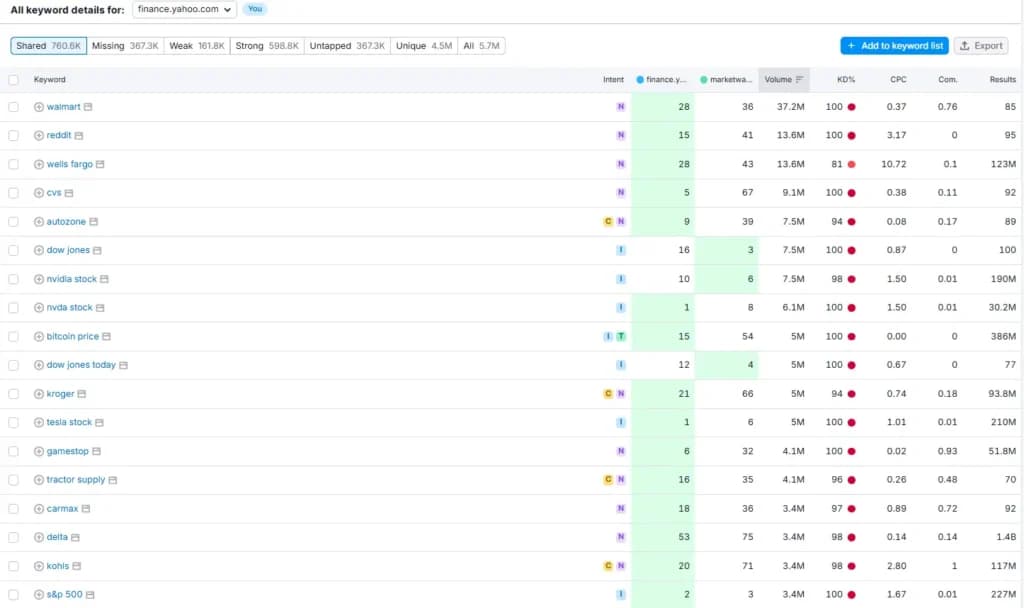
Task: Click results value 386M for bitcoin price
Action: click(x=1003, y=336)
